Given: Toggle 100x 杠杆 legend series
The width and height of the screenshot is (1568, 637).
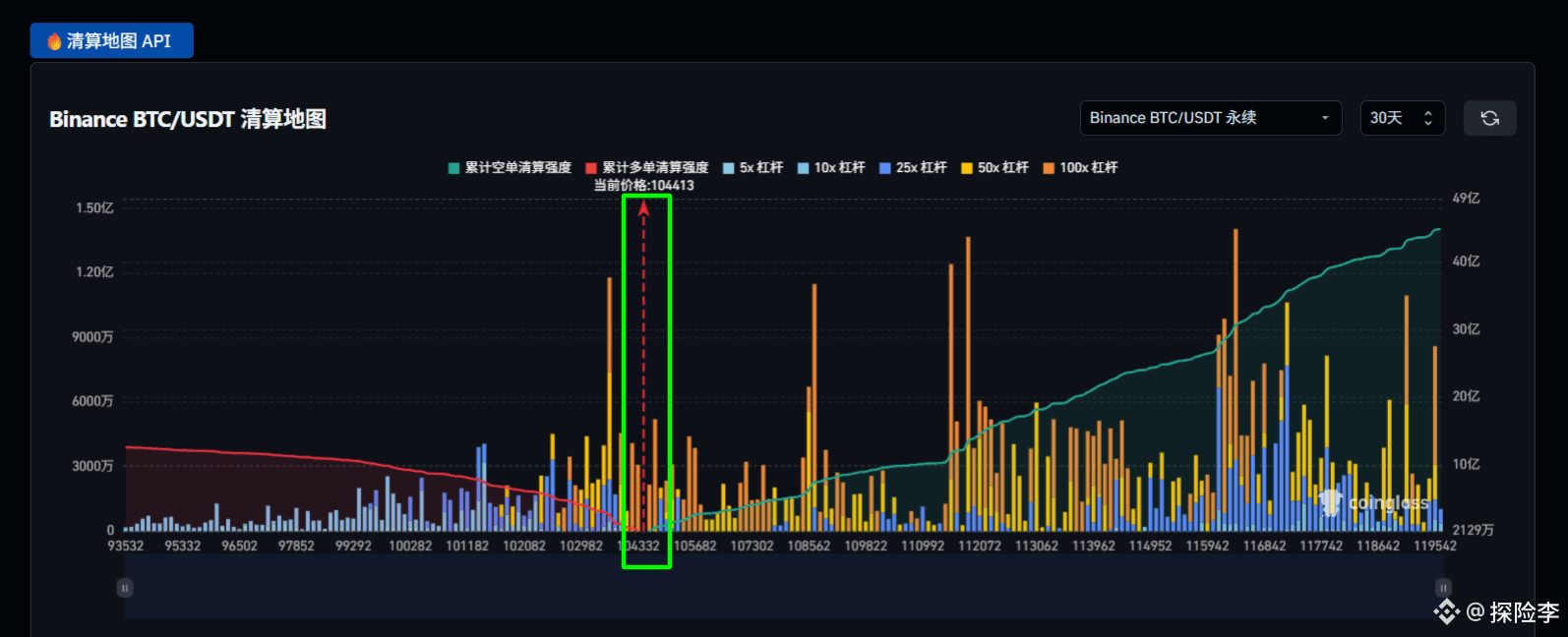Looking at the screenshot, I should coord(1080,168).
